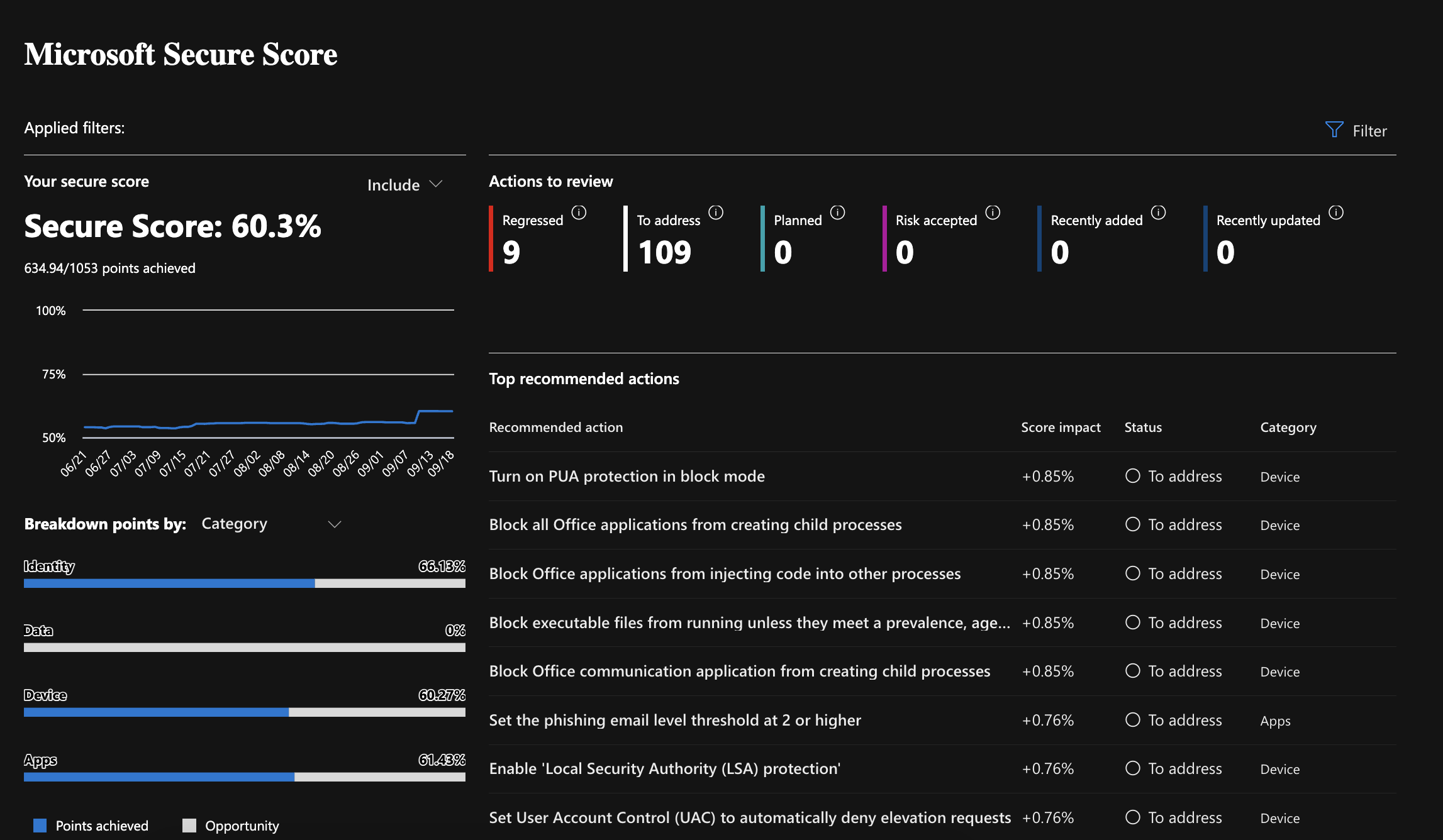This screenshot has width=1443, height=840.
Task: Click the Recommended action column header
Action: pos(556,427)
